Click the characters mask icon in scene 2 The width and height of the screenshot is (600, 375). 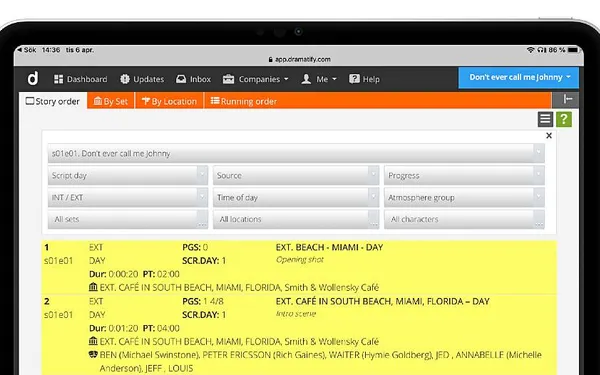[93, 354]
